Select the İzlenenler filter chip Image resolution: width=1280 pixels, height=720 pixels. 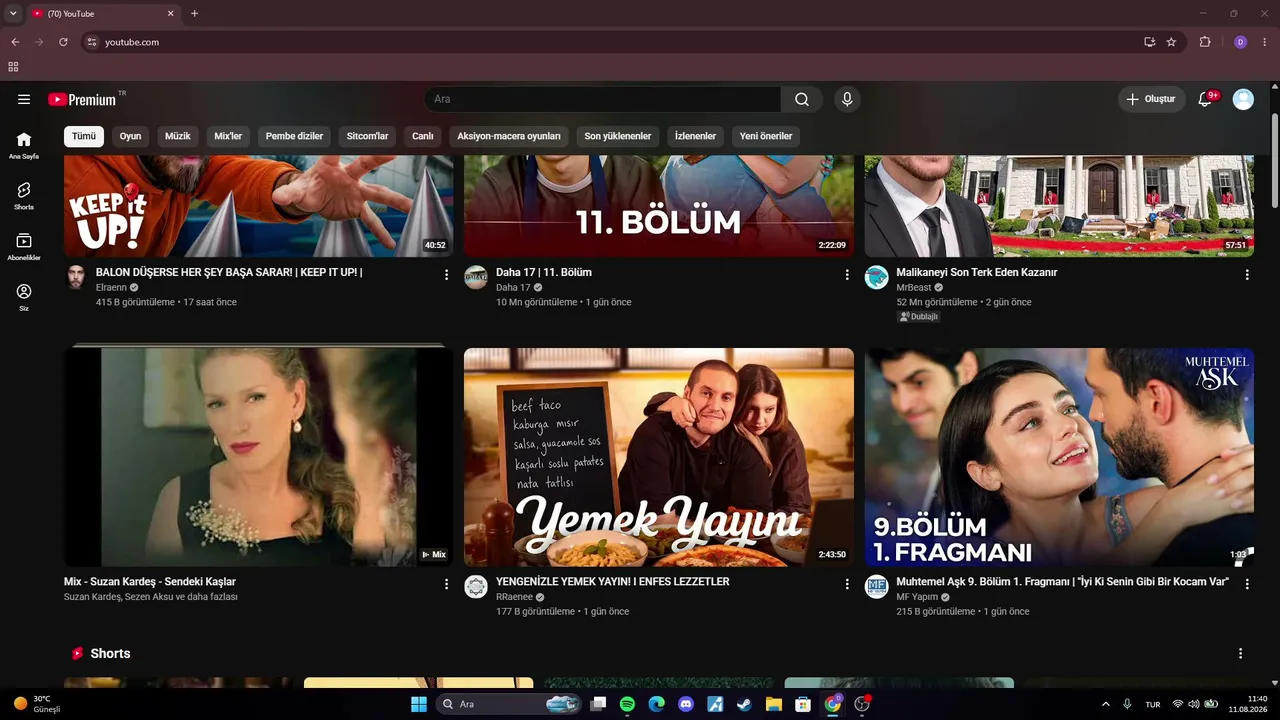[696, 136]
